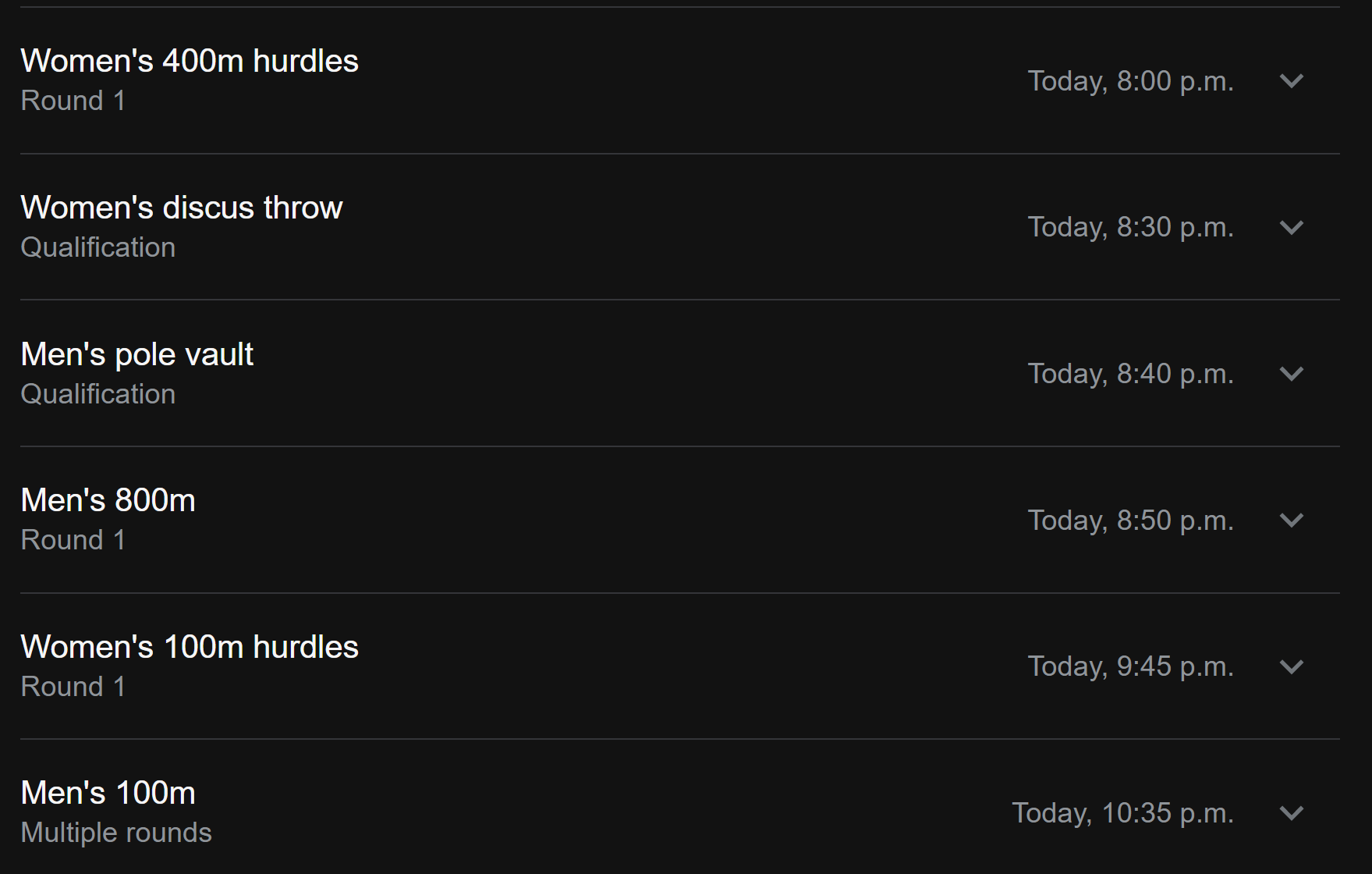Expand the Men's 800m chevron arrow
This screenshot has width=1372, height=874.
point(1292,520)
